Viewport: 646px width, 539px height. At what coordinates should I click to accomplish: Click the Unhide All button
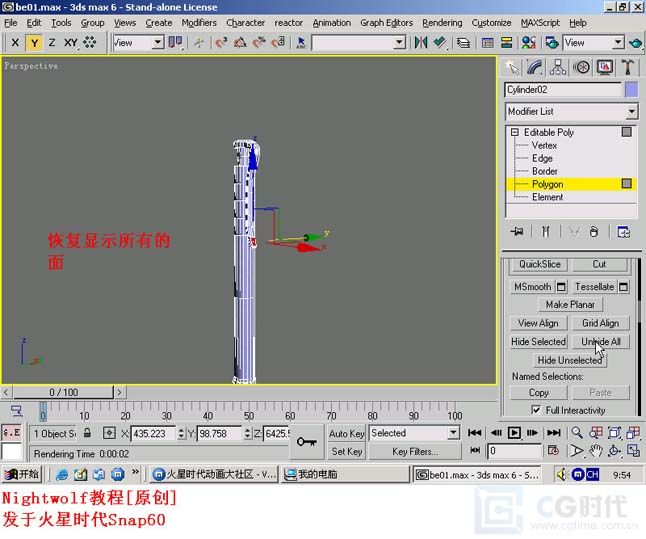(601, 341)
